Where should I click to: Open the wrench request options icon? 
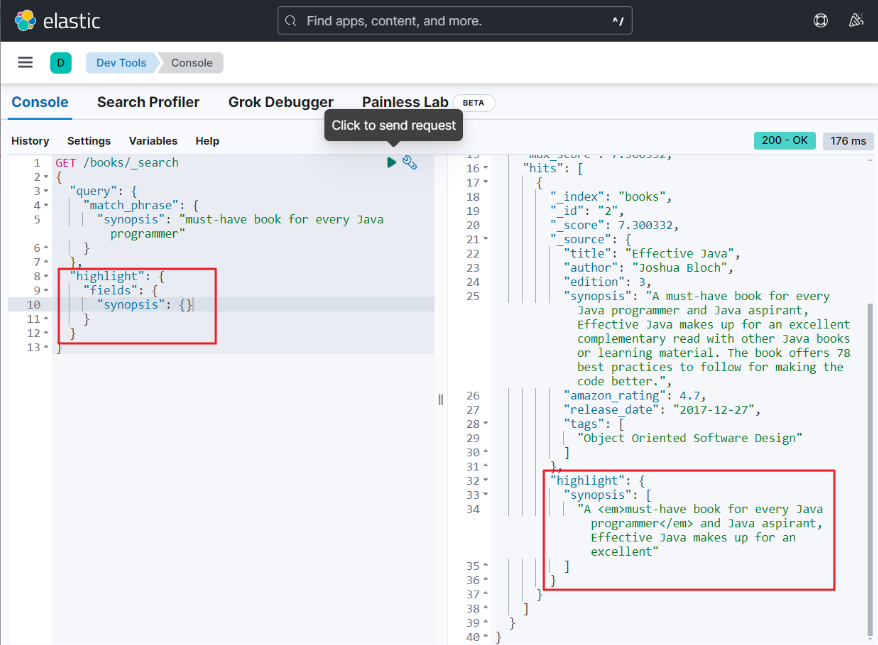[x=409, y=162]
